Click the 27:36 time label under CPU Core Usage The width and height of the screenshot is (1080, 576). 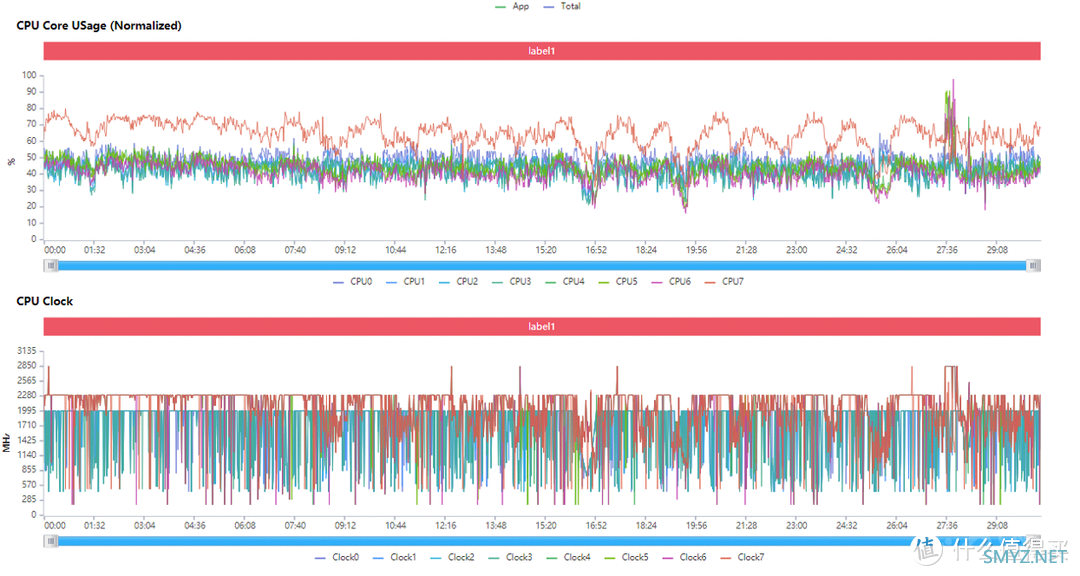(947, 250)
